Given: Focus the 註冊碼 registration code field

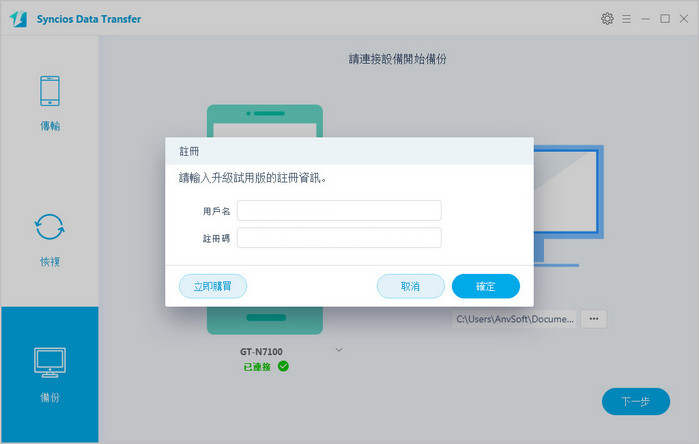Looking at the screenshot, I should pos(339,238).
